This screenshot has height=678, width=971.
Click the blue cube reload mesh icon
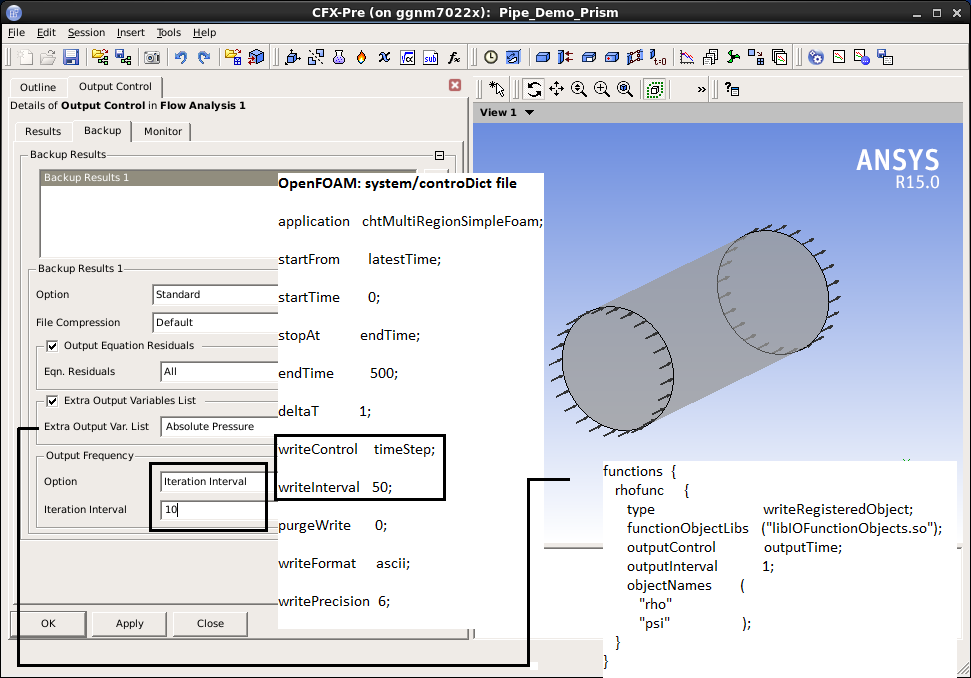point(256,58)
